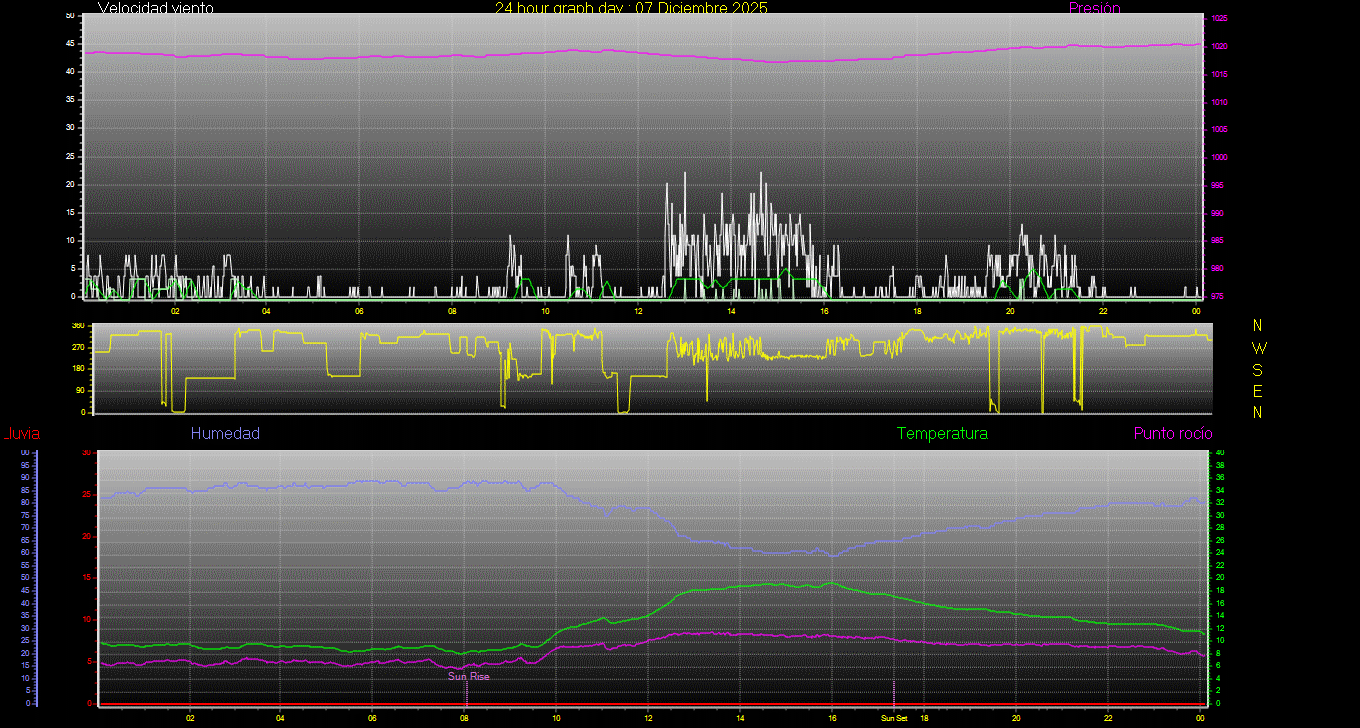Select the E compass direction letter
1360x728 pixels.
tap(1258, 390)
